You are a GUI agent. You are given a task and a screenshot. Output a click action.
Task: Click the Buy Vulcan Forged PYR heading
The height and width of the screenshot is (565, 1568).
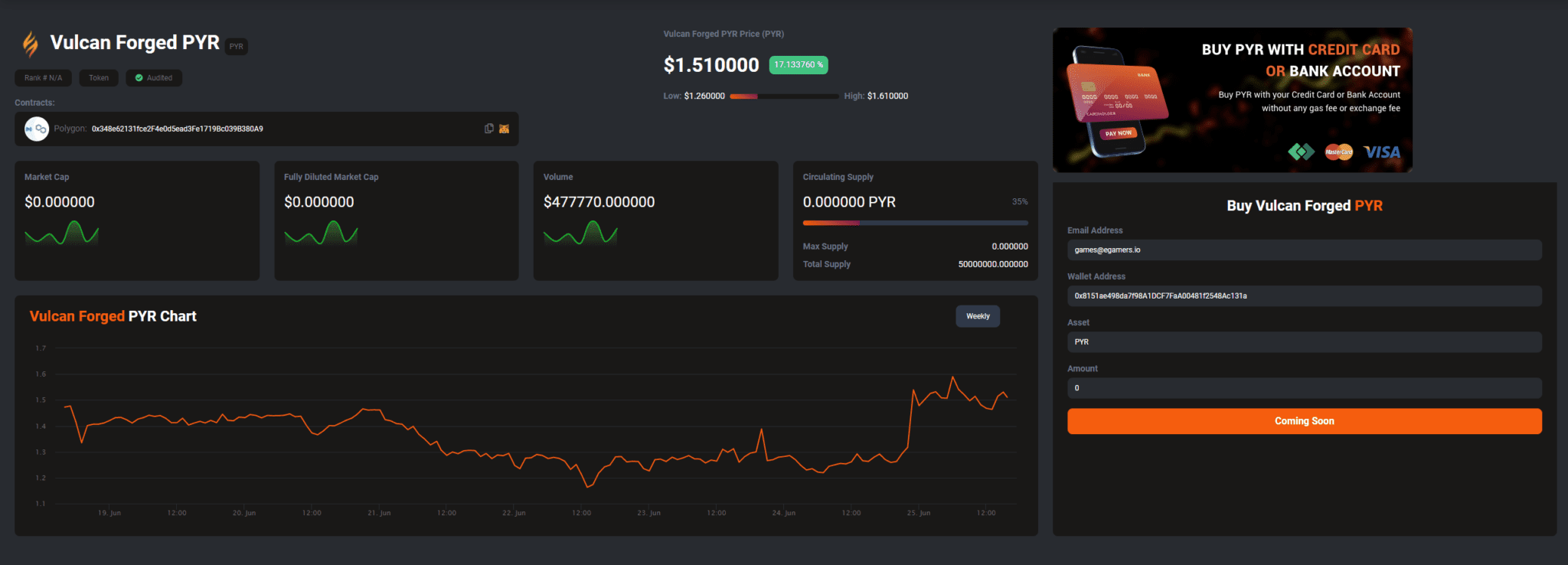pos(1305,206)
